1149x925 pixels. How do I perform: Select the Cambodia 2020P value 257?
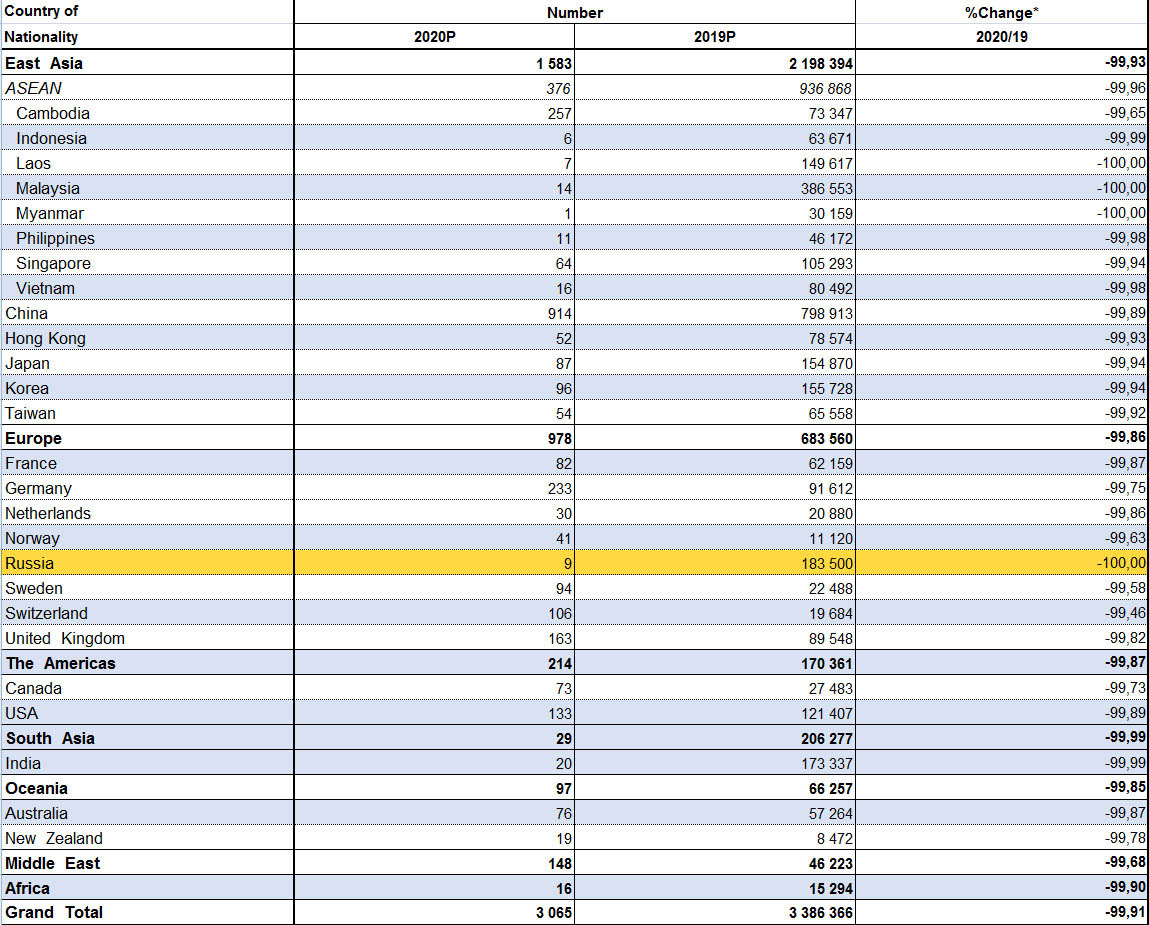pyautogui.click(x=559, y=113)
